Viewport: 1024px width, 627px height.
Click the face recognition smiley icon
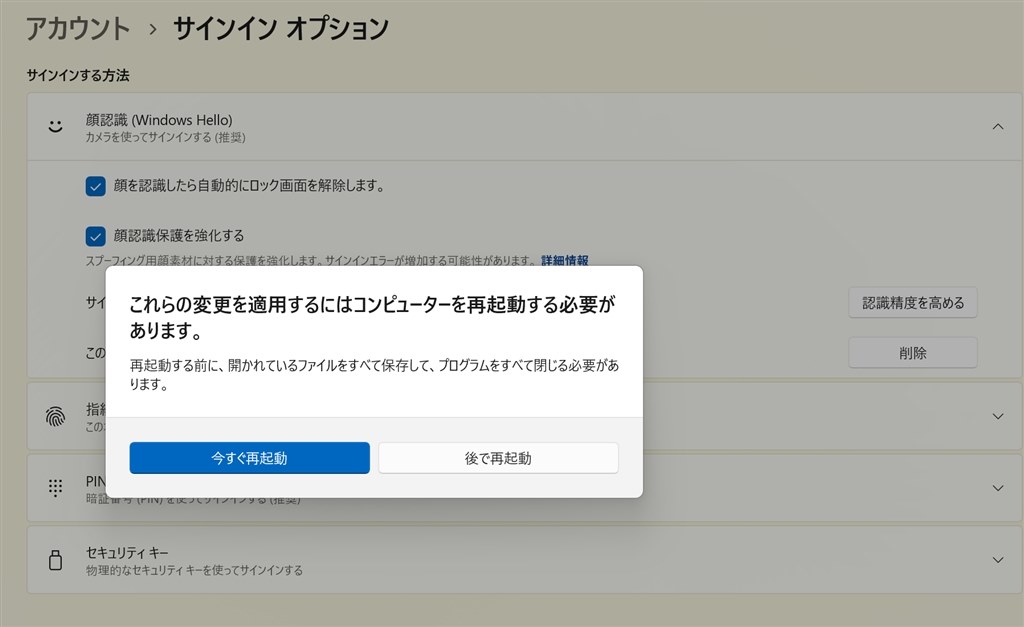click(56, 127)
